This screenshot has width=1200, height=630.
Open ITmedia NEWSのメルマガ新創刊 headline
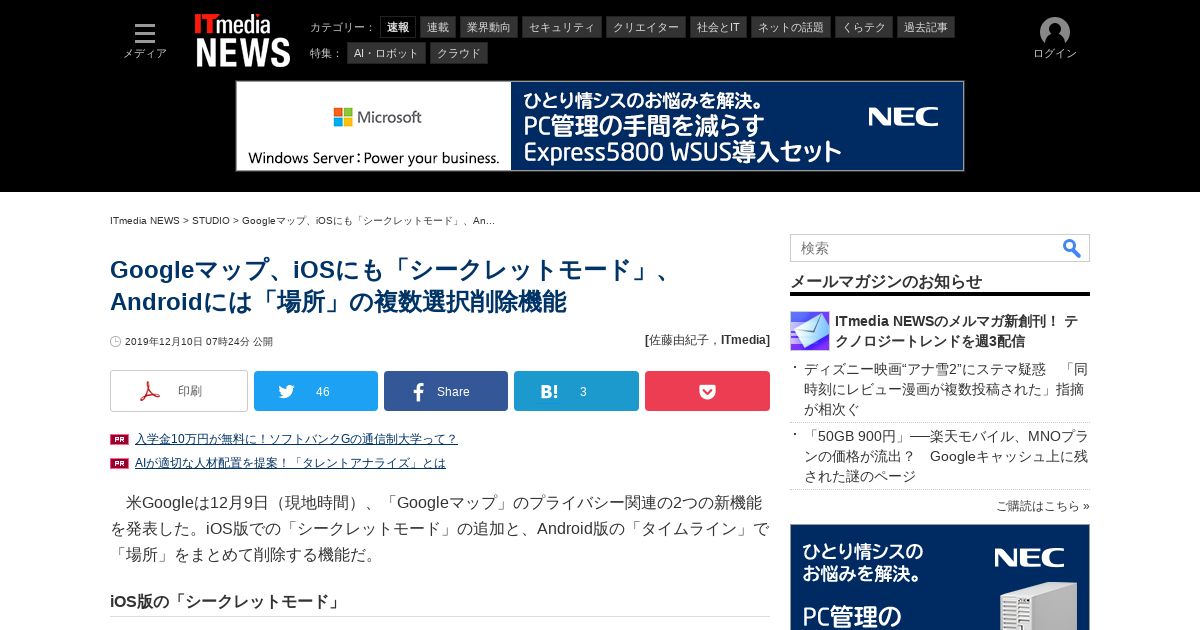(956, 331)
